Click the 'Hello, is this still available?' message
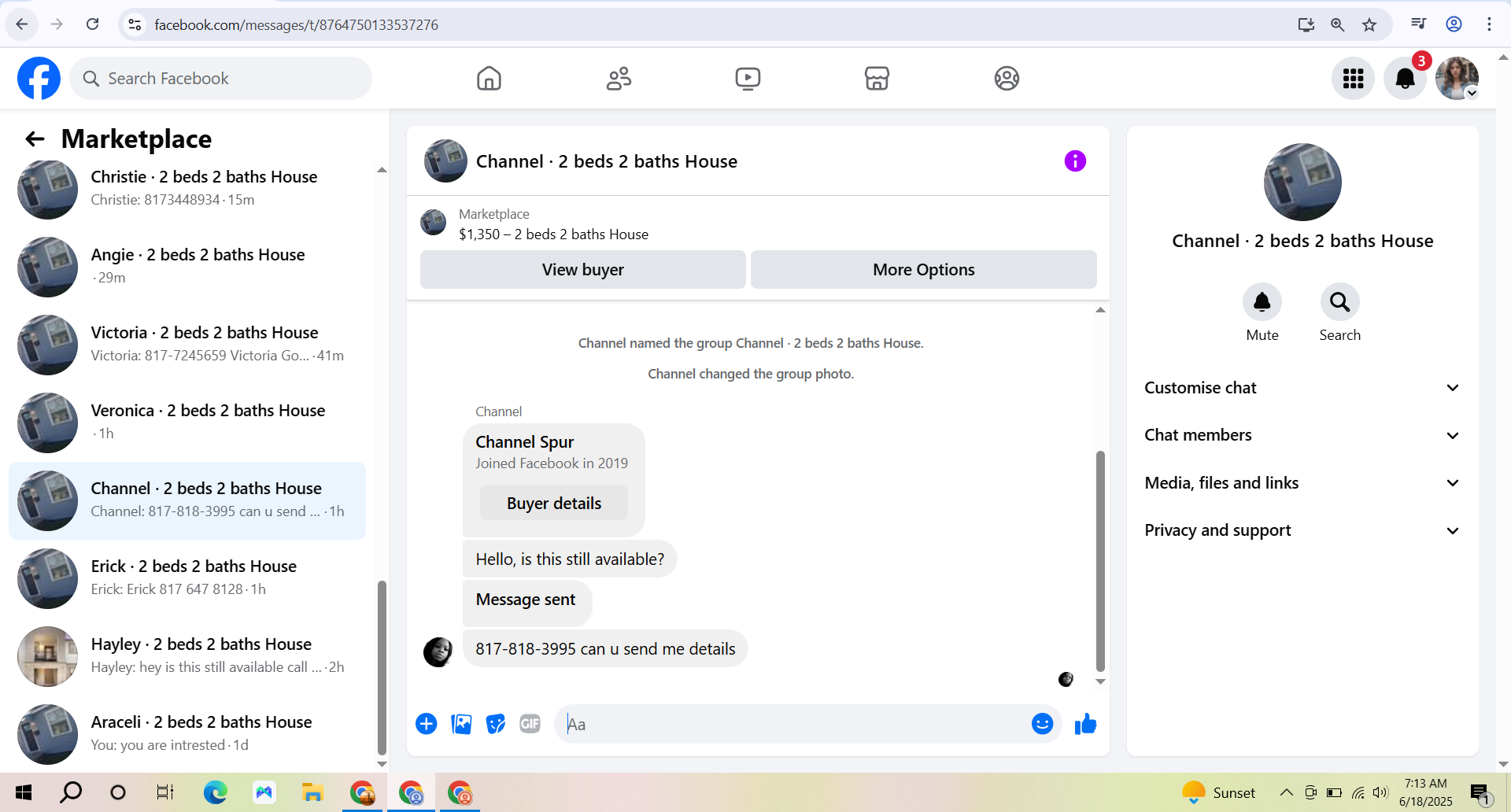The image size is (1511, 812). [570, 559]
